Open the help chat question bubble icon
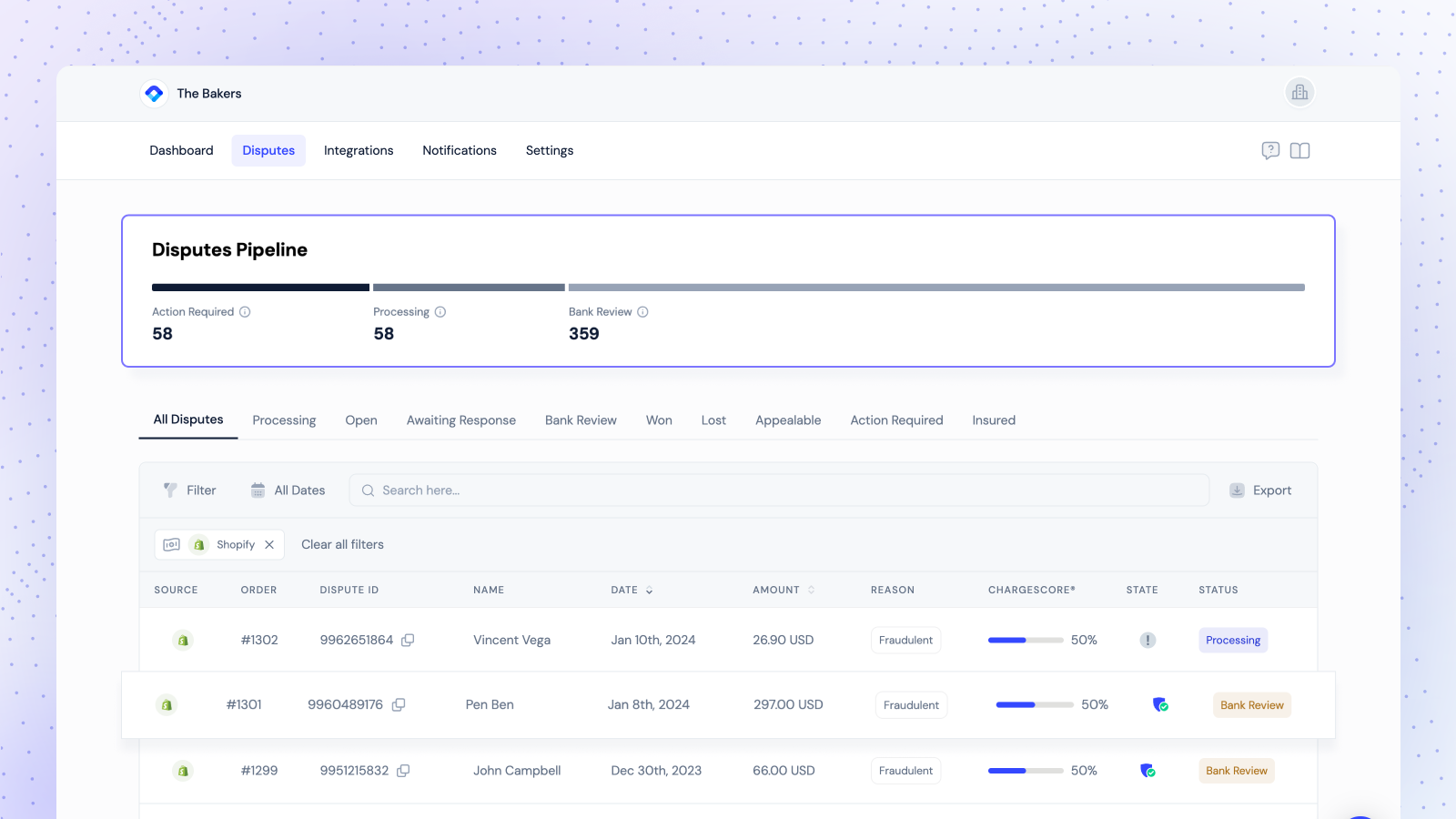 tap(1269, 150)
